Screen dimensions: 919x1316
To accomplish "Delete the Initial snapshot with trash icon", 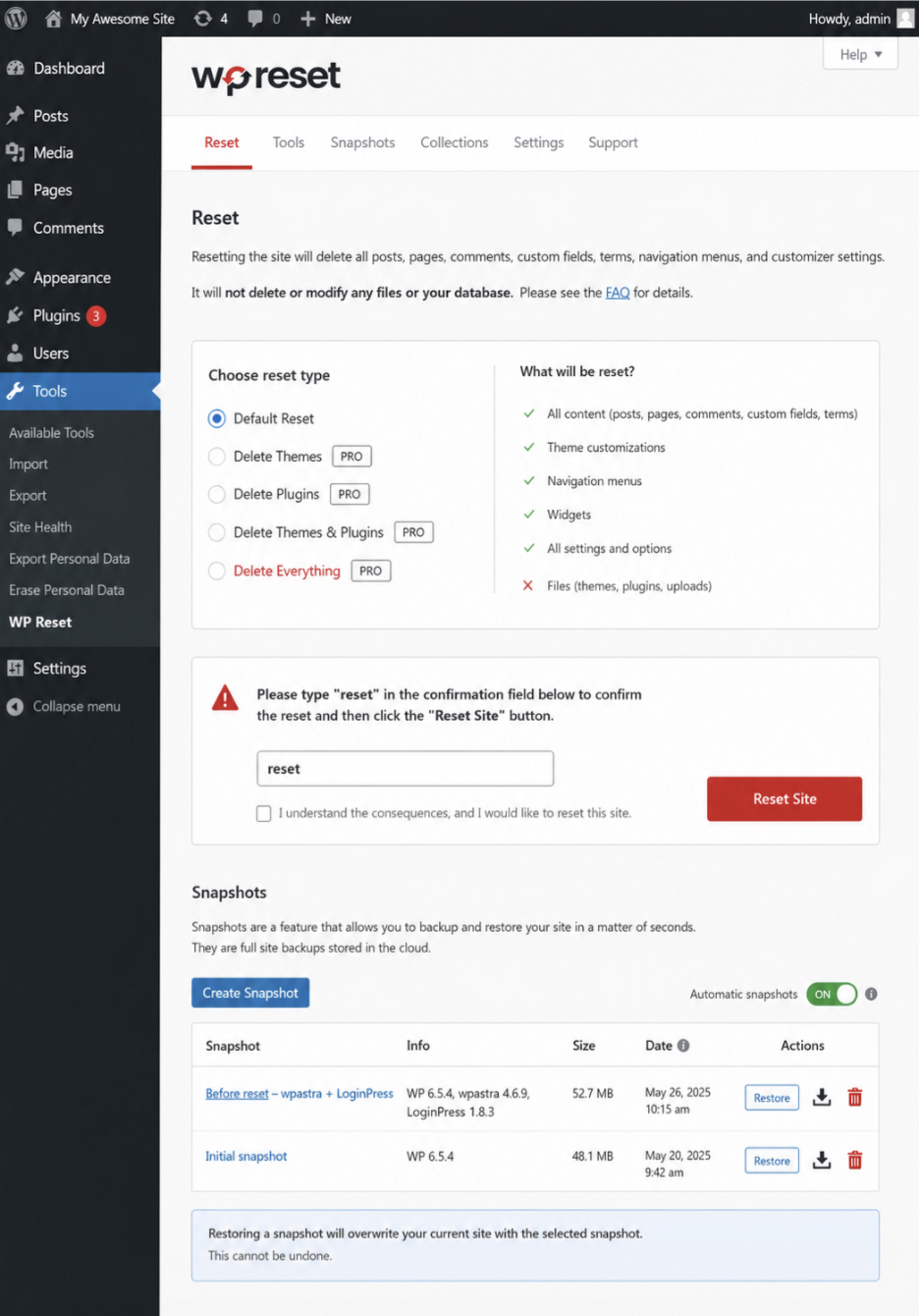I will click(855, 1160).
